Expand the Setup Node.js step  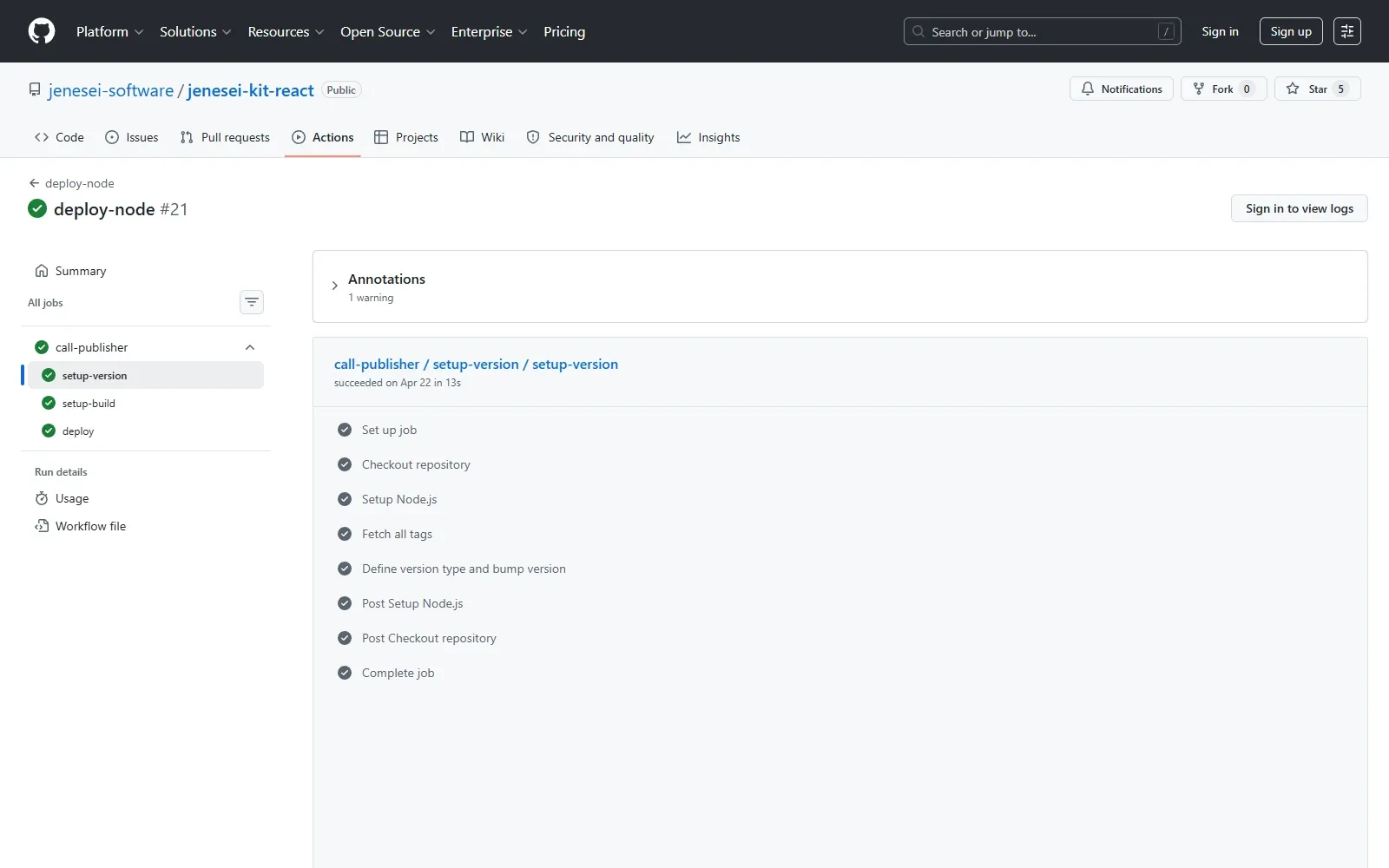pyautogui.click(x=840, y=499)
